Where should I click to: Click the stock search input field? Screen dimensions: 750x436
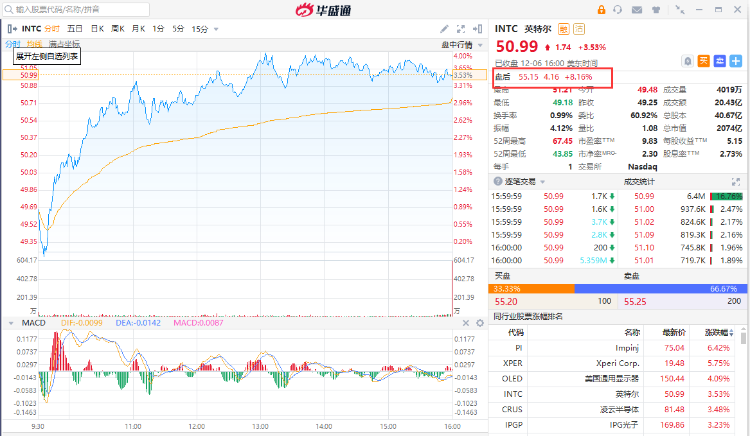(x=77, y=10)
